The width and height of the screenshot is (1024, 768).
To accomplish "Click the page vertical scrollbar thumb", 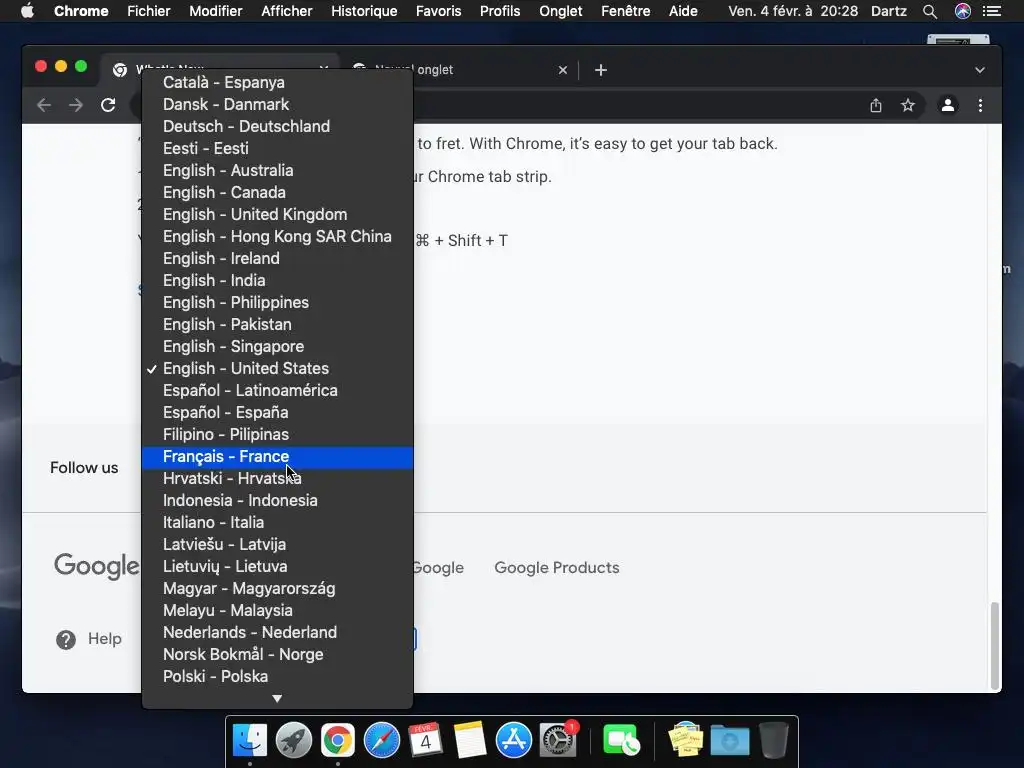I will [995, 645].
